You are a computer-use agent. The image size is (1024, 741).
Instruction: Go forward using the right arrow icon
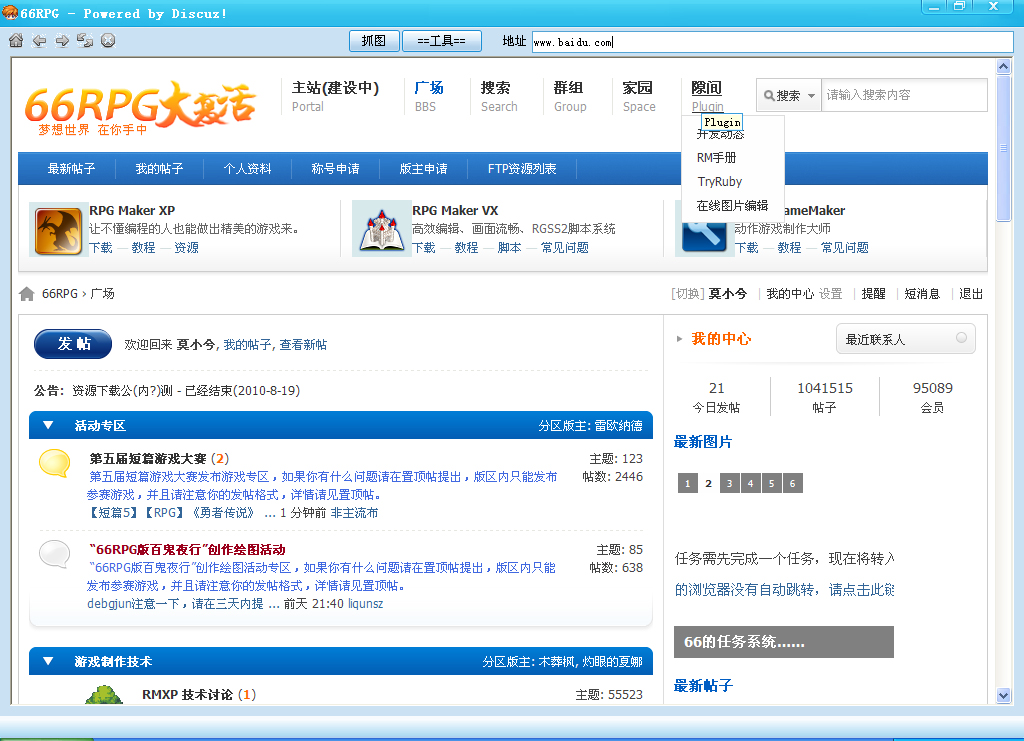pos(62,40)
